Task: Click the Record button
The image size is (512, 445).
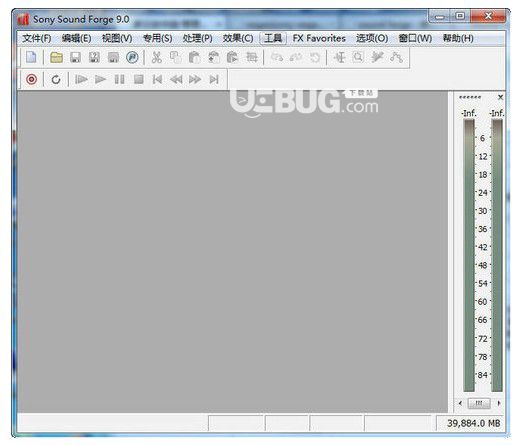Action: pos(32,79)
